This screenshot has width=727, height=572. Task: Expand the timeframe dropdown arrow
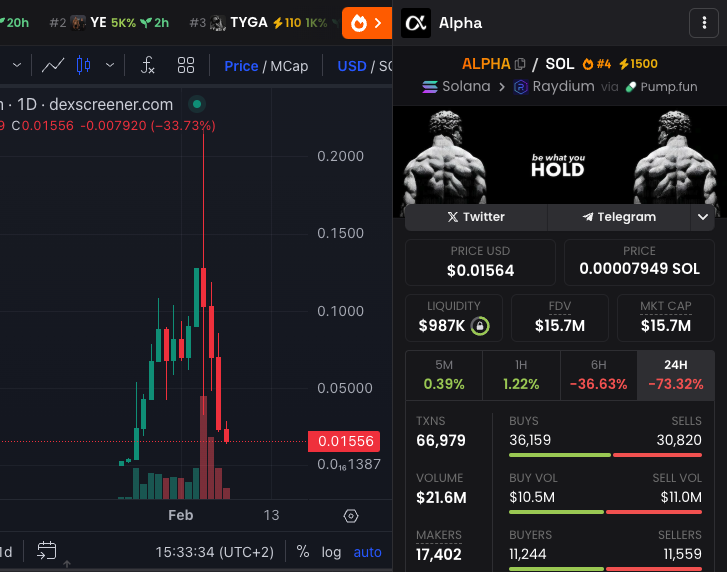tap(17, 65)
